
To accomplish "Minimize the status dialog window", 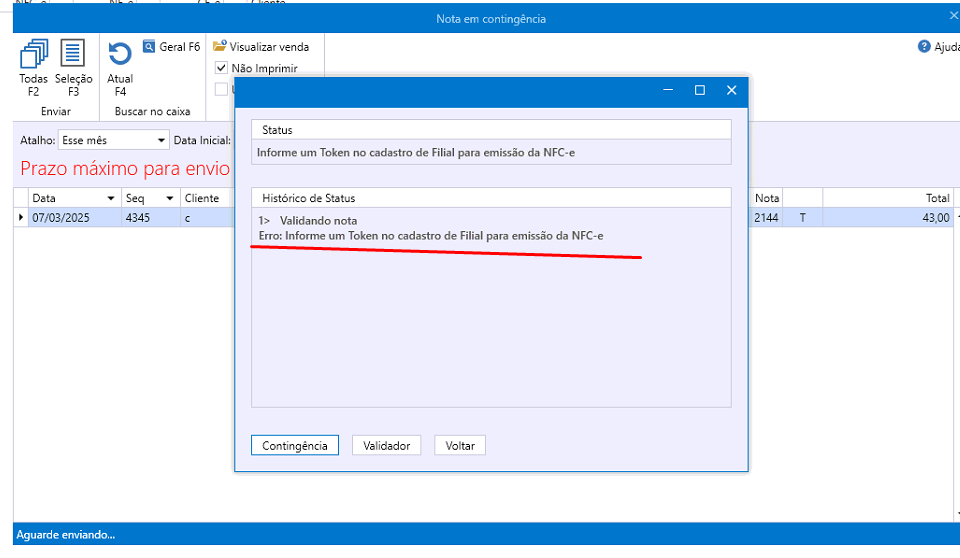I will point(668,90).
